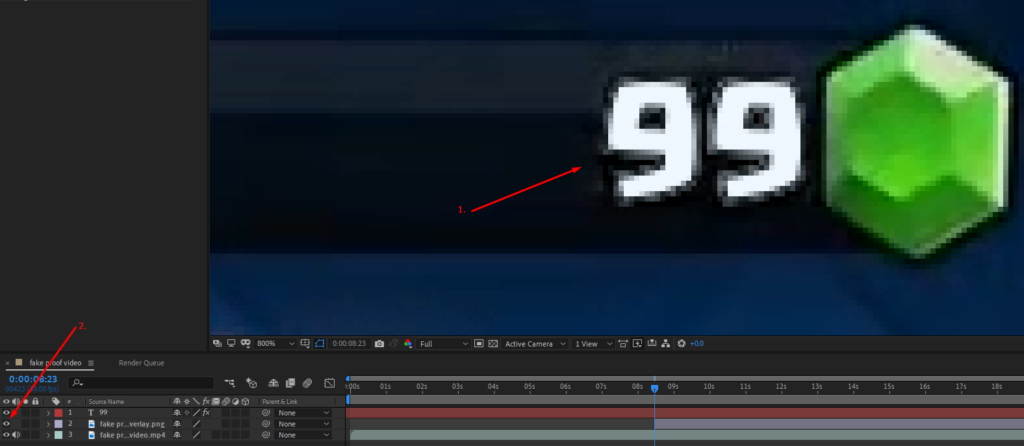Toggle Hide Shy Layers icon
The image size is (1024, 446).
click(273, 383)
